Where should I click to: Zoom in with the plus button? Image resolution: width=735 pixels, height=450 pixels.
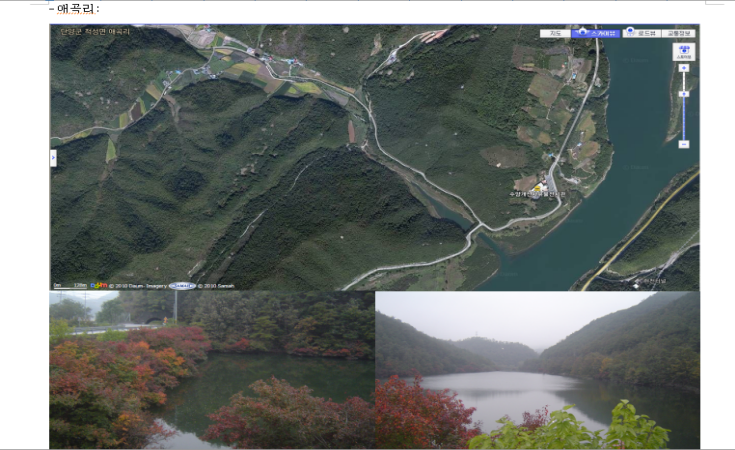click(684, 68)
